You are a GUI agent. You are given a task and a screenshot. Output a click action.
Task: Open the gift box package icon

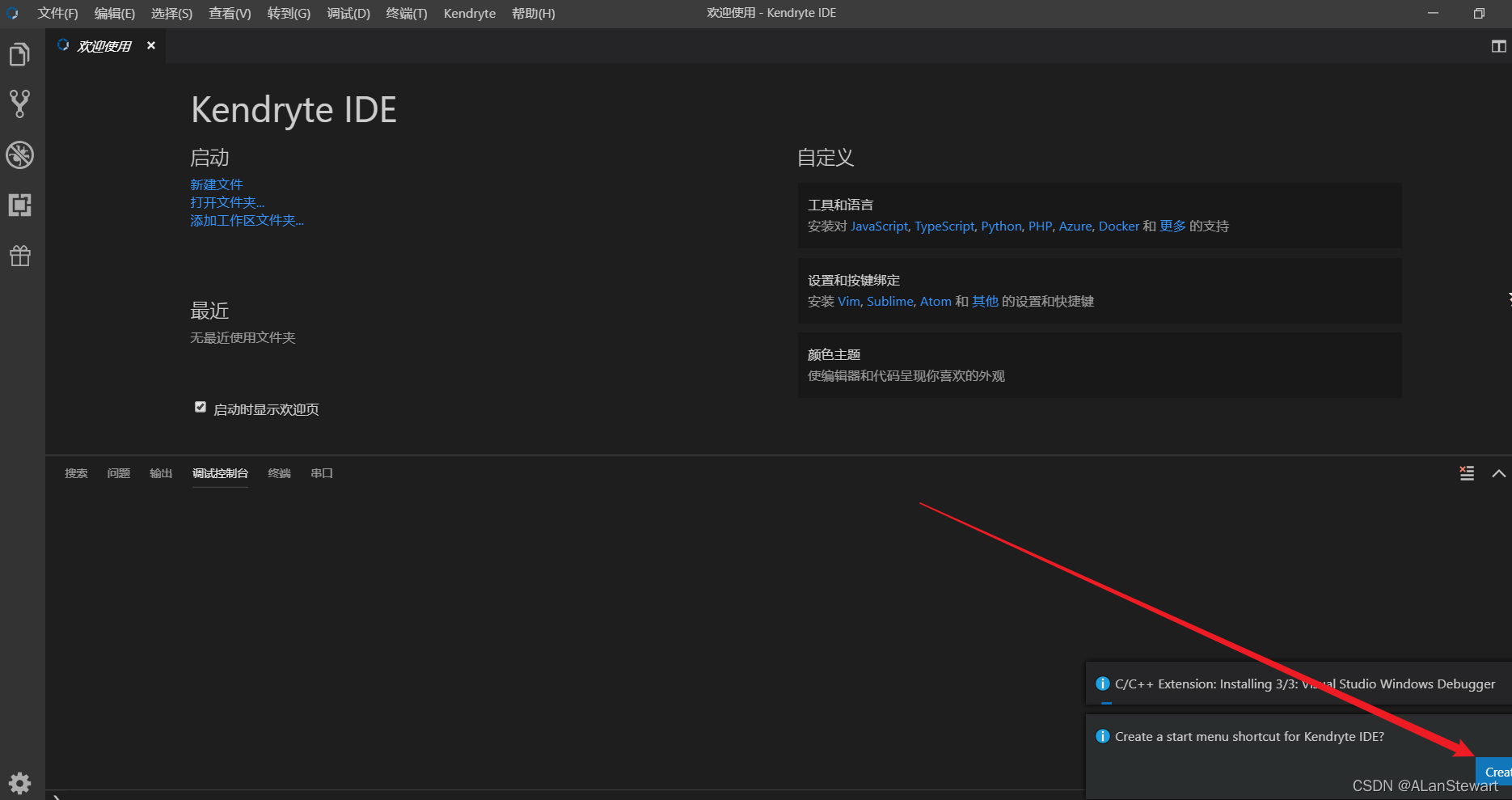pos(19,256)
